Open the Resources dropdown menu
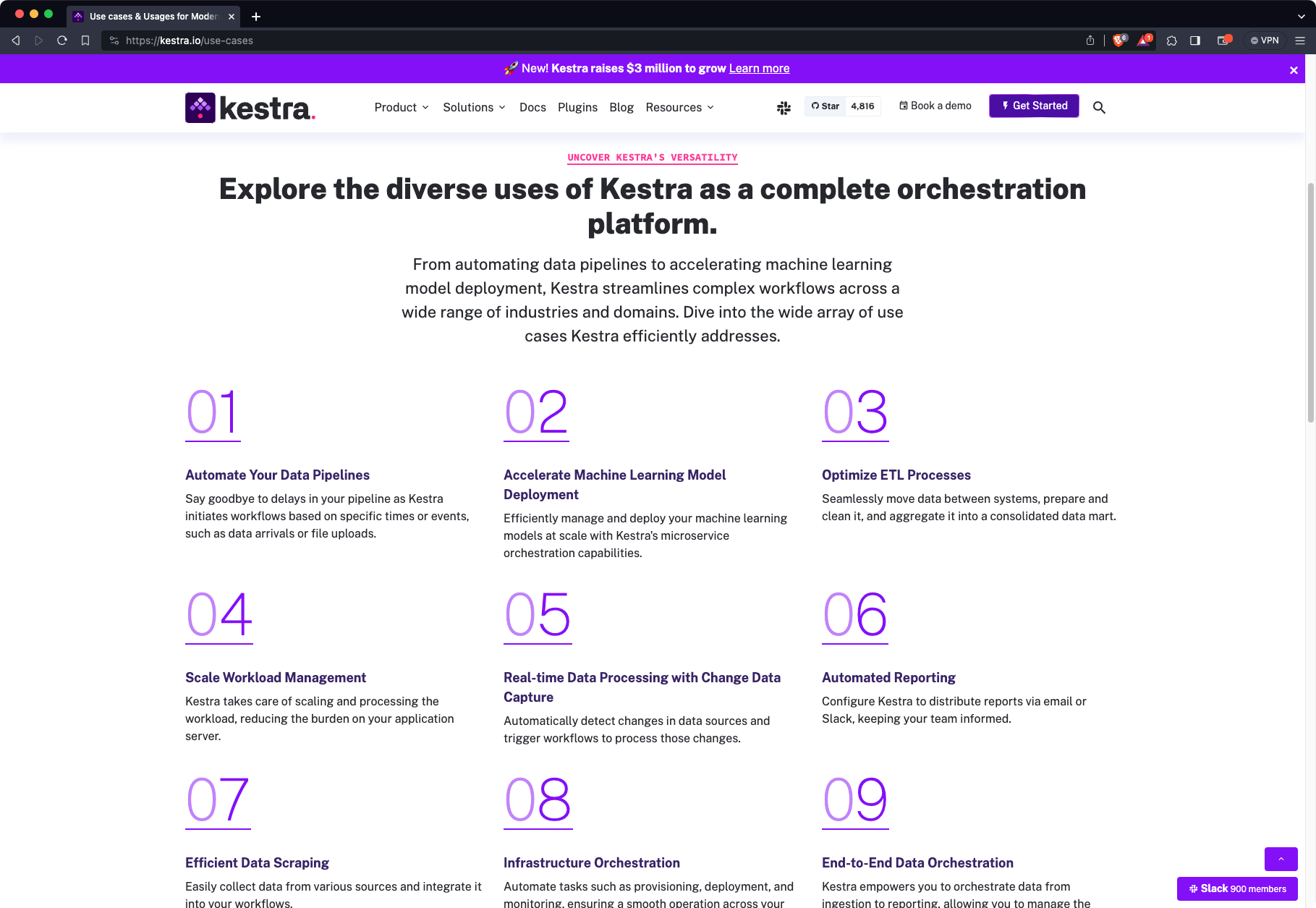1316x908 pixels. tap(679, 107)
